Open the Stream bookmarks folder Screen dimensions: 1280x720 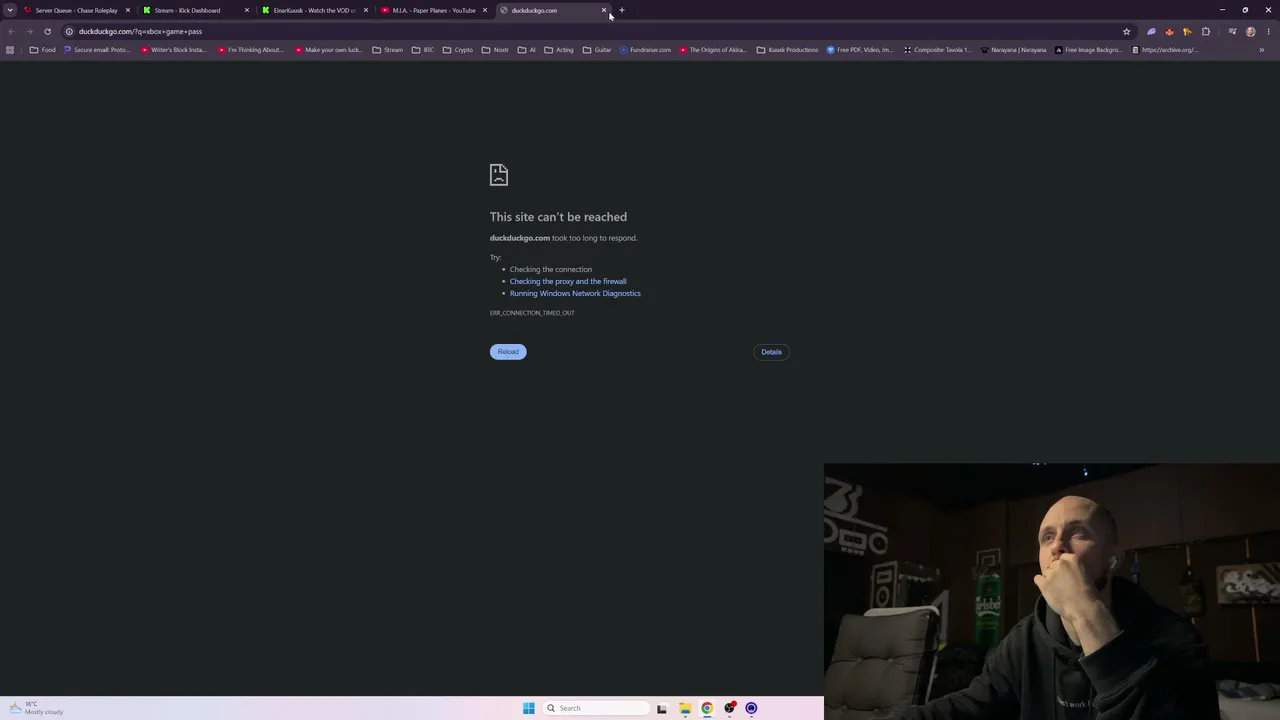click(387, 50)
